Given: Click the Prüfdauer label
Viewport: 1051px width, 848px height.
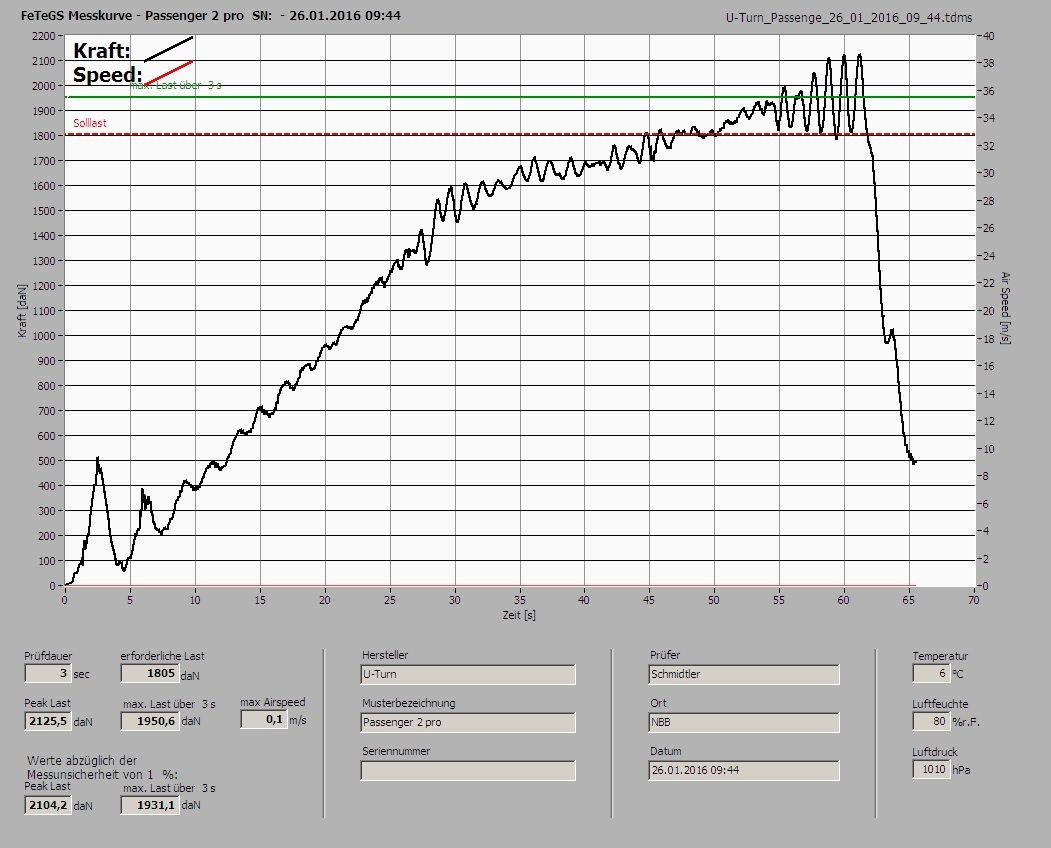Looking at the screenshot, I should coord(48,656).
